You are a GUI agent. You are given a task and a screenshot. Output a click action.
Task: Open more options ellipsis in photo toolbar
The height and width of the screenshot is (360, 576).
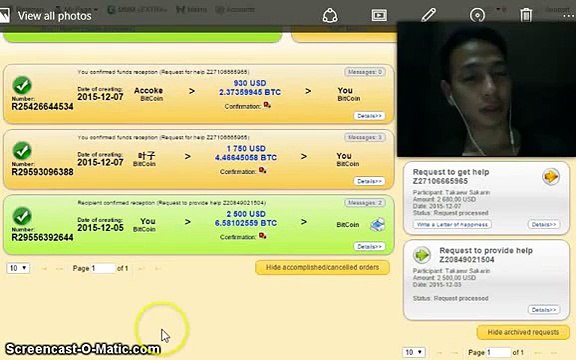point(569,16)
